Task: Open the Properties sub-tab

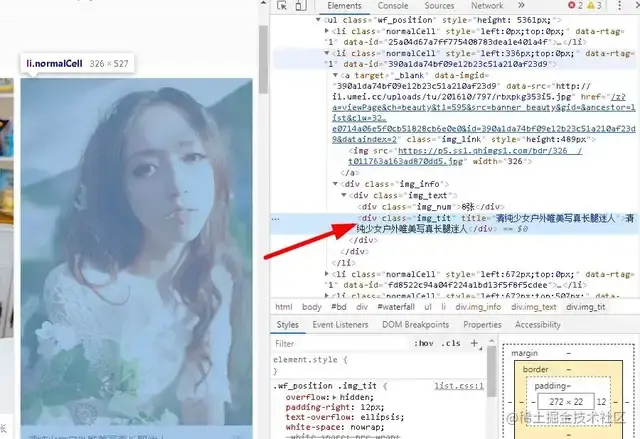Action: (482, 325)
